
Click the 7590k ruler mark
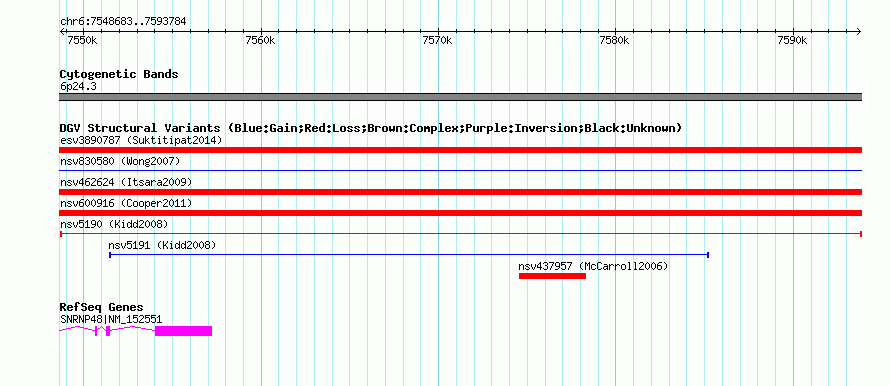pyautogui.click(x=792, y=41)
